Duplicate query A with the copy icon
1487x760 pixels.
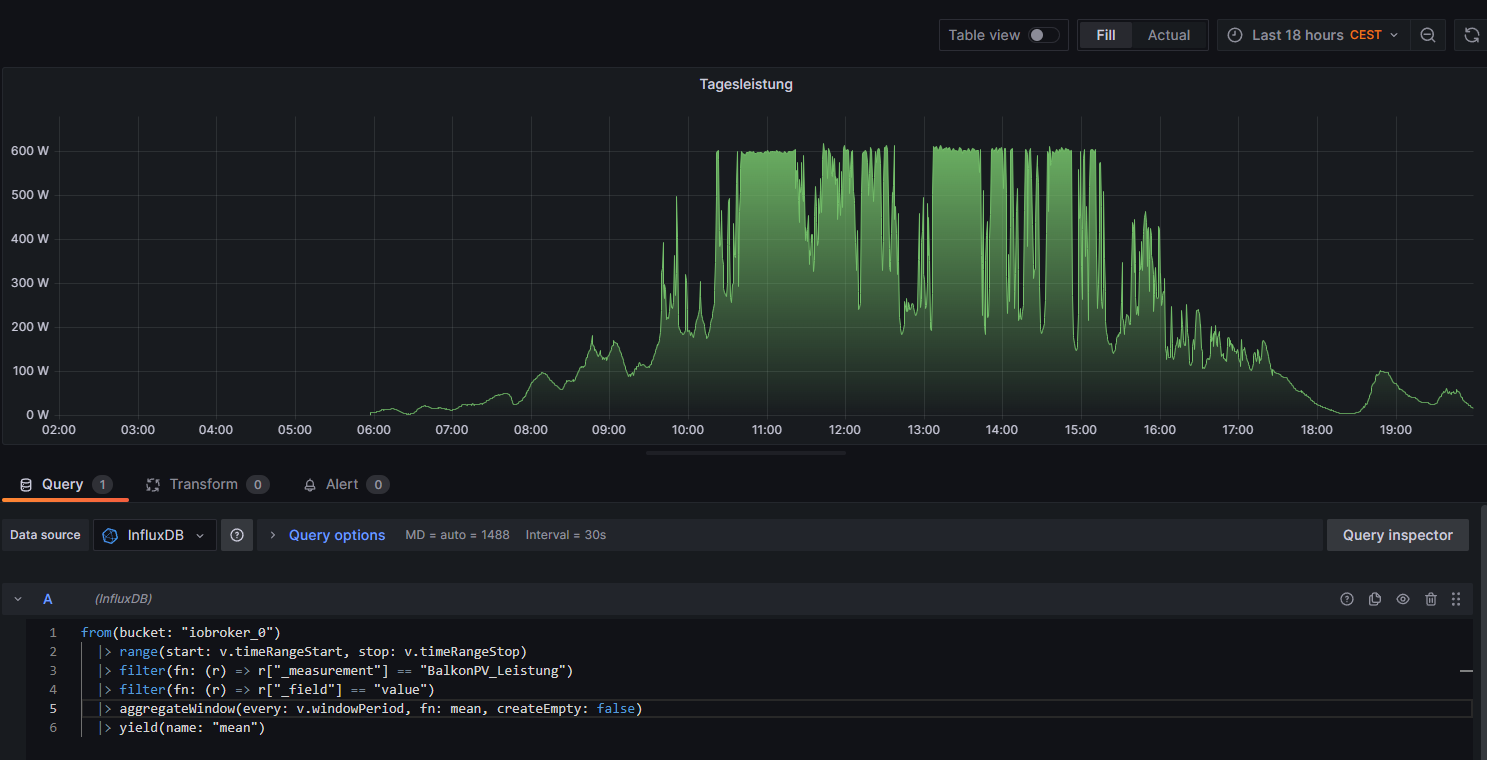pyautogui.click(x=1375, y=599)
